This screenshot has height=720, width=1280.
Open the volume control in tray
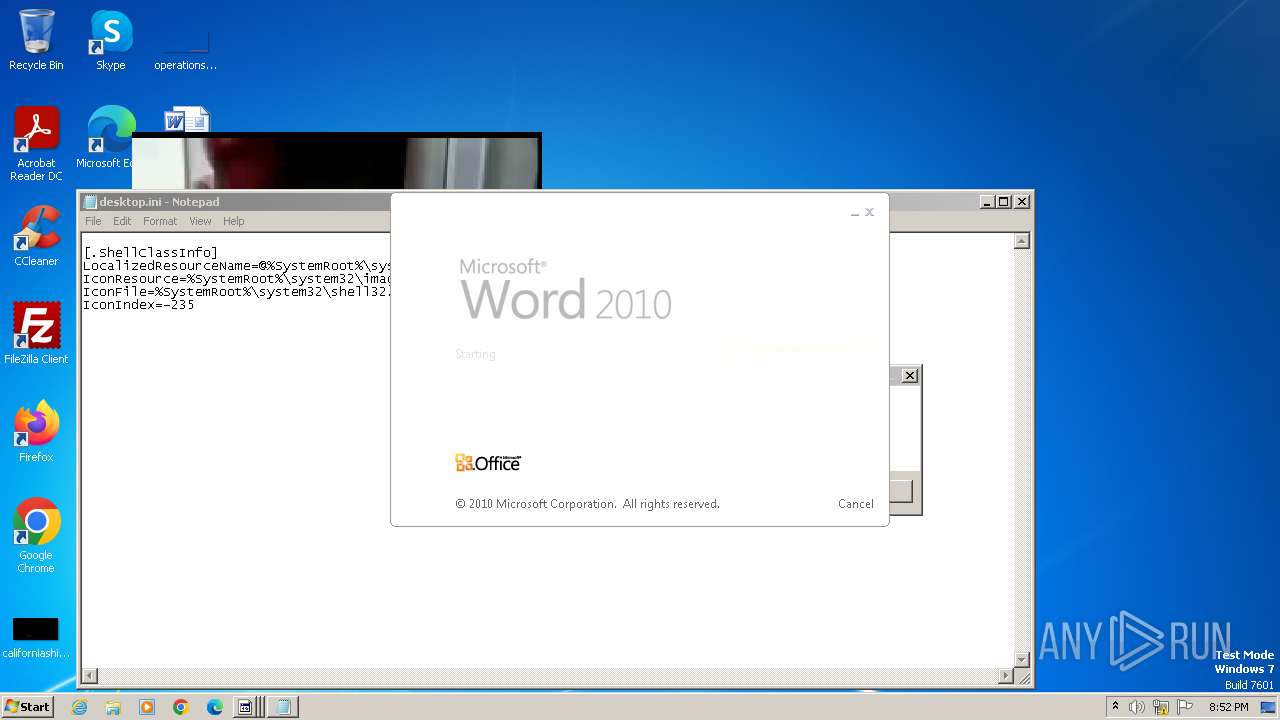(x=1137, y=707)
